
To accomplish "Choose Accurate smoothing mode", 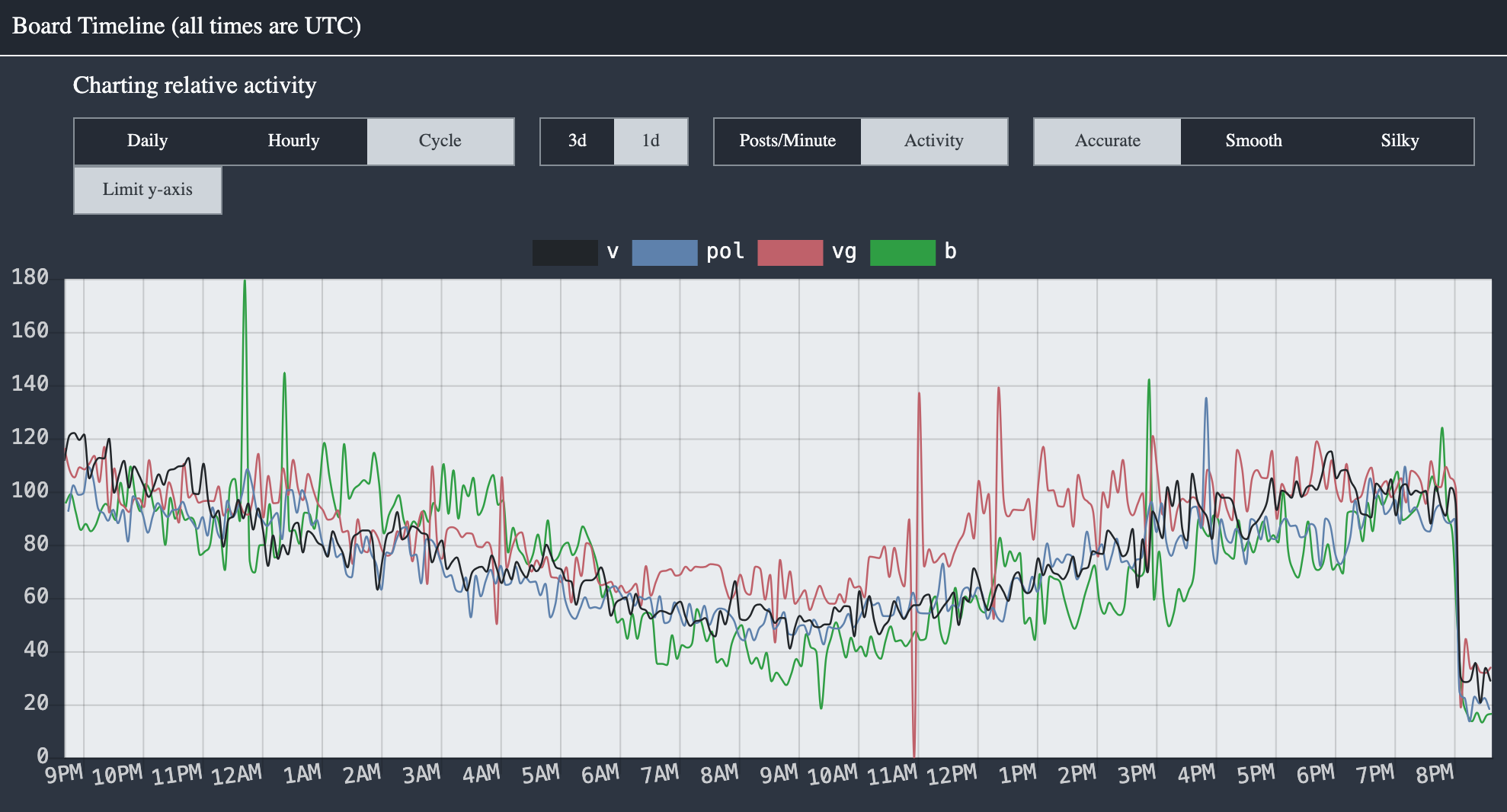I will (1107, 141).
